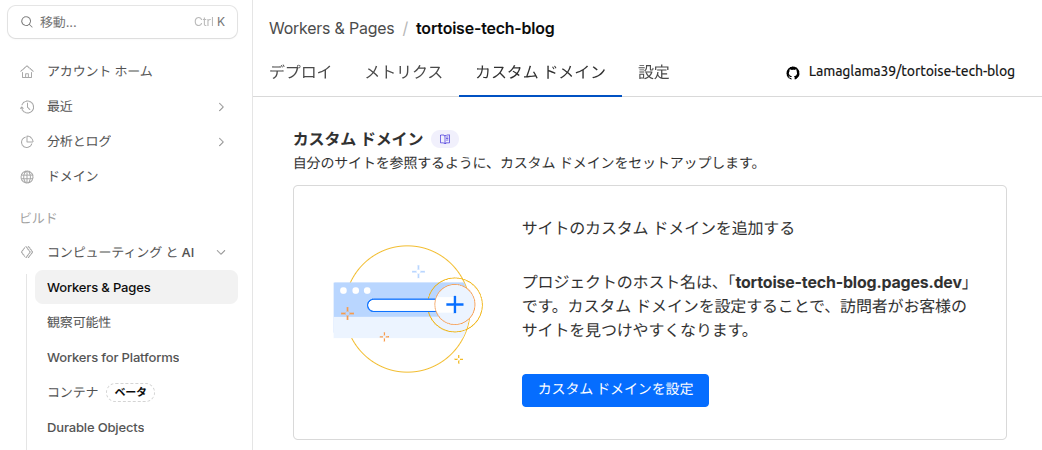Expand the 最近 submenu chevron

point(221,106)
